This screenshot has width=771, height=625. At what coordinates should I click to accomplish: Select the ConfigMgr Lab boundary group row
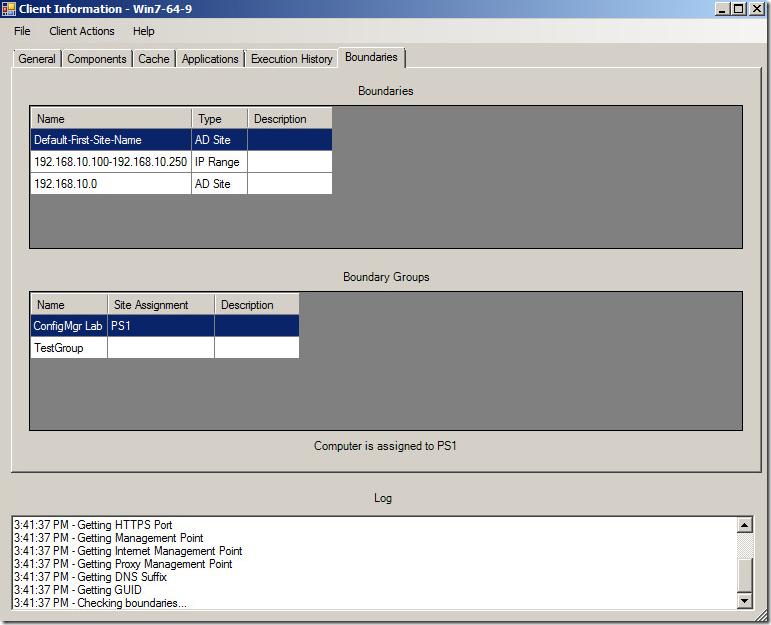pyautogui.click(x=68, y=326)
